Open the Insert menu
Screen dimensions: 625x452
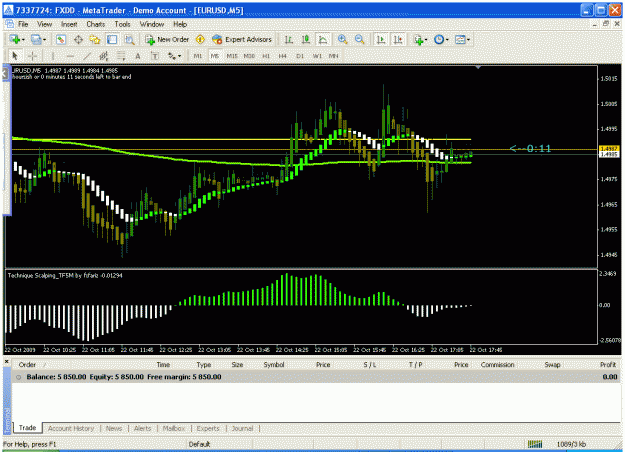[x=69, y=24]
